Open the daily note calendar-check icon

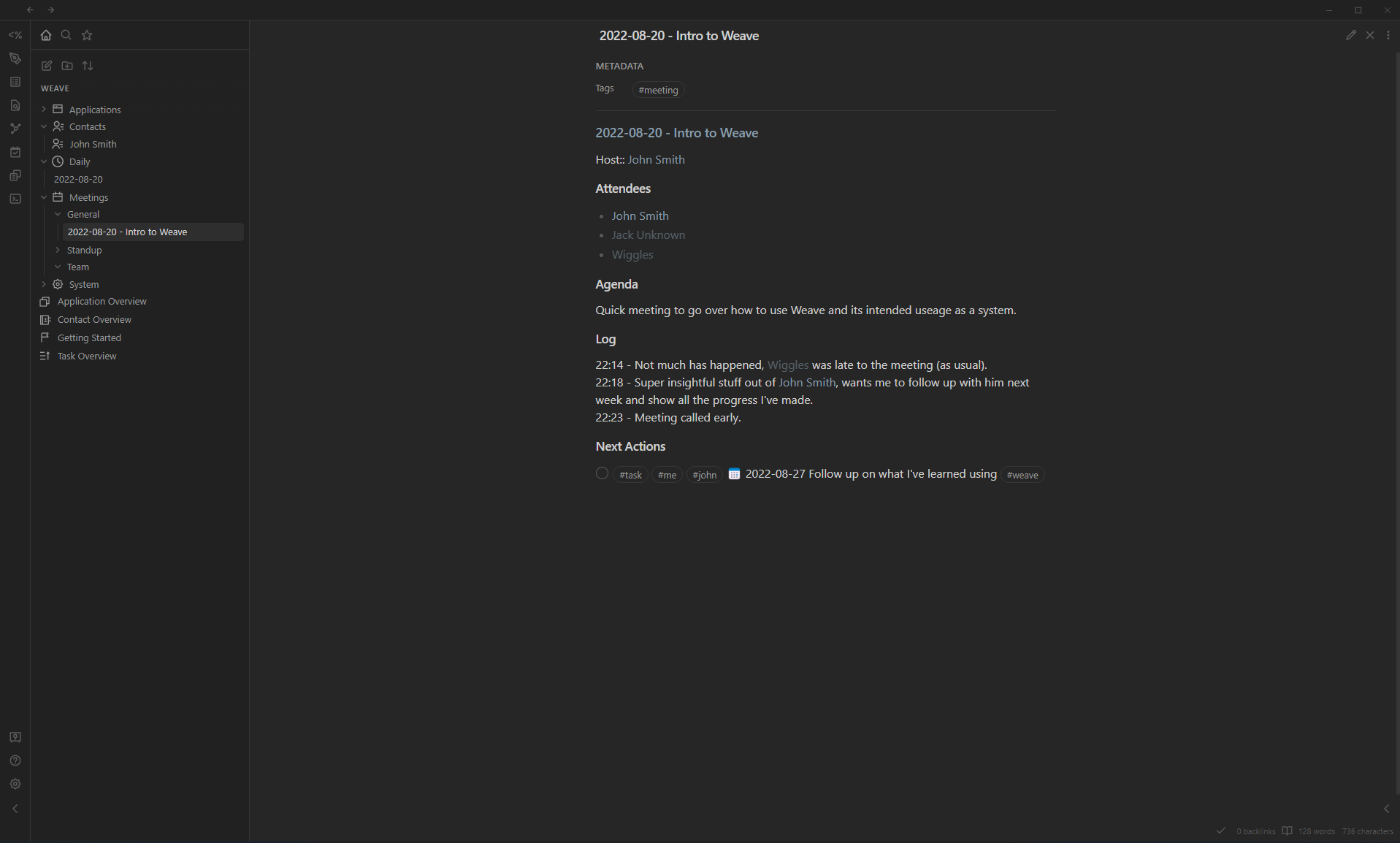click(15, 152)
